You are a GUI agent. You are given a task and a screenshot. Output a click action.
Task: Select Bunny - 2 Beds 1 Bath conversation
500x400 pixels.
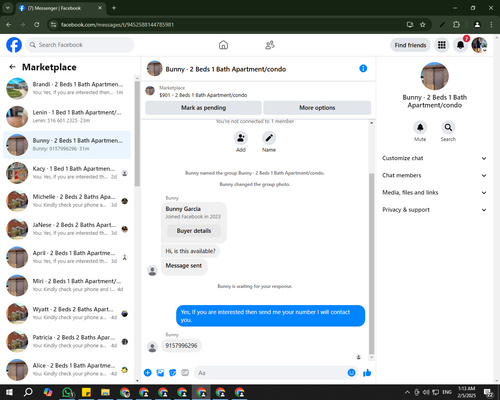(x=67, y=145)
